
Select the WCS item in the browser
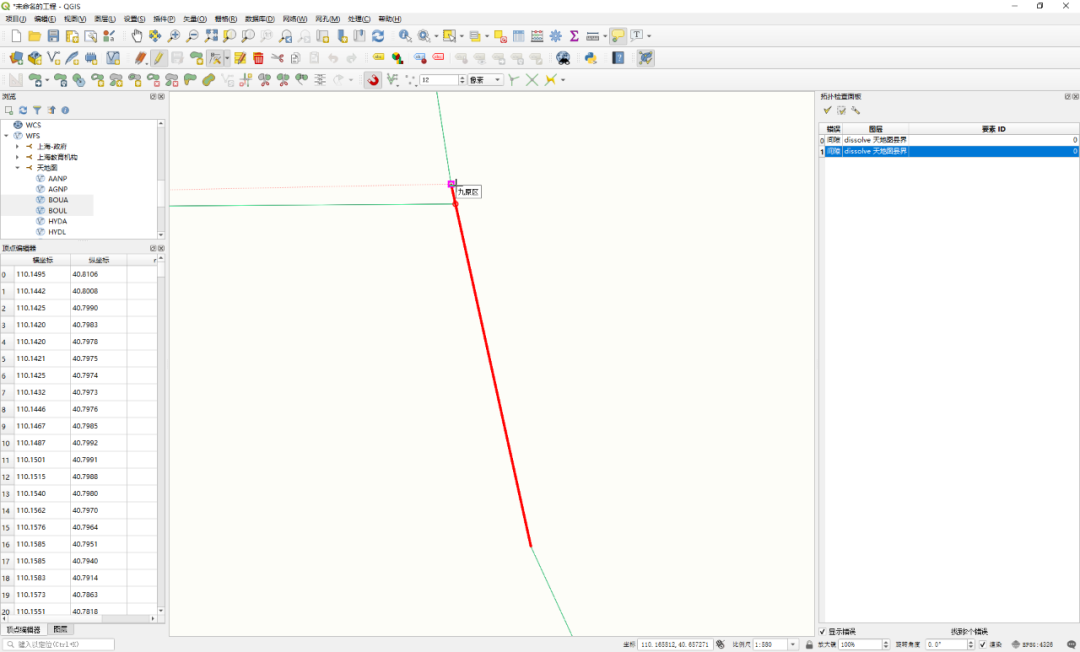click(x=33, y=125)
